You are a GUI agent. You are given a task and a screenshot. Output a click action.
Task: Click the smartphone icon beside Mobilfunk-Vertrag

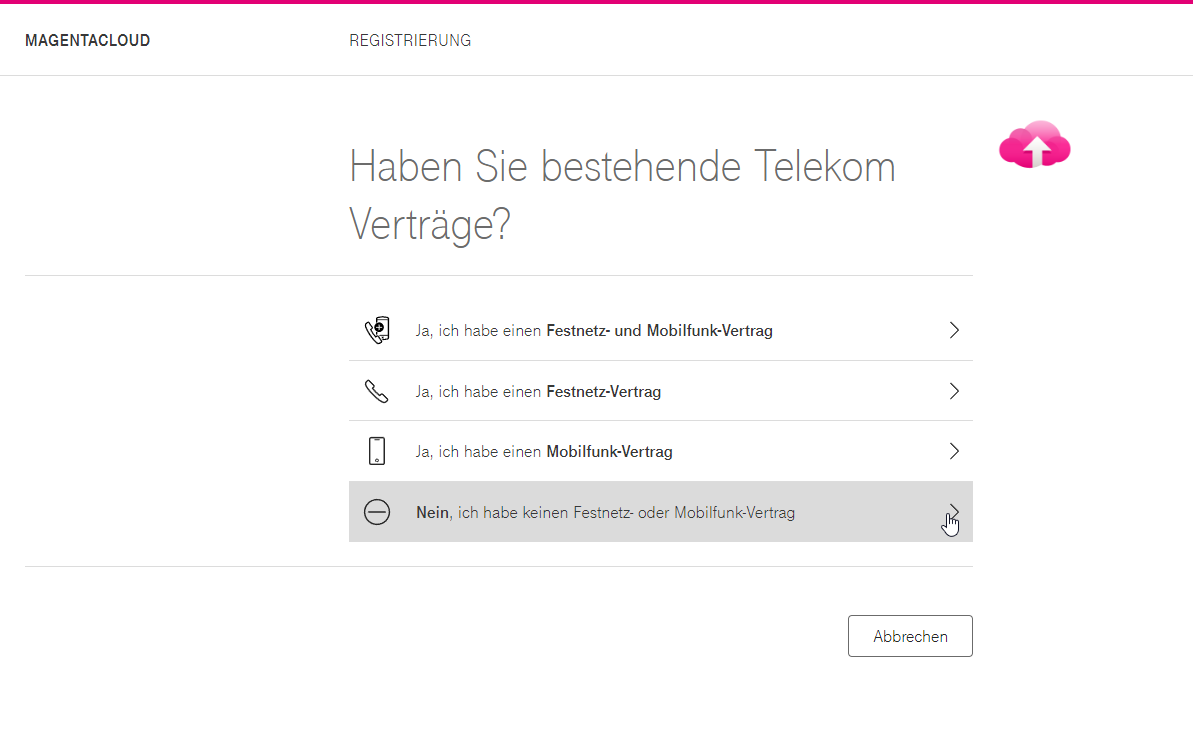[x=377, y=450]
